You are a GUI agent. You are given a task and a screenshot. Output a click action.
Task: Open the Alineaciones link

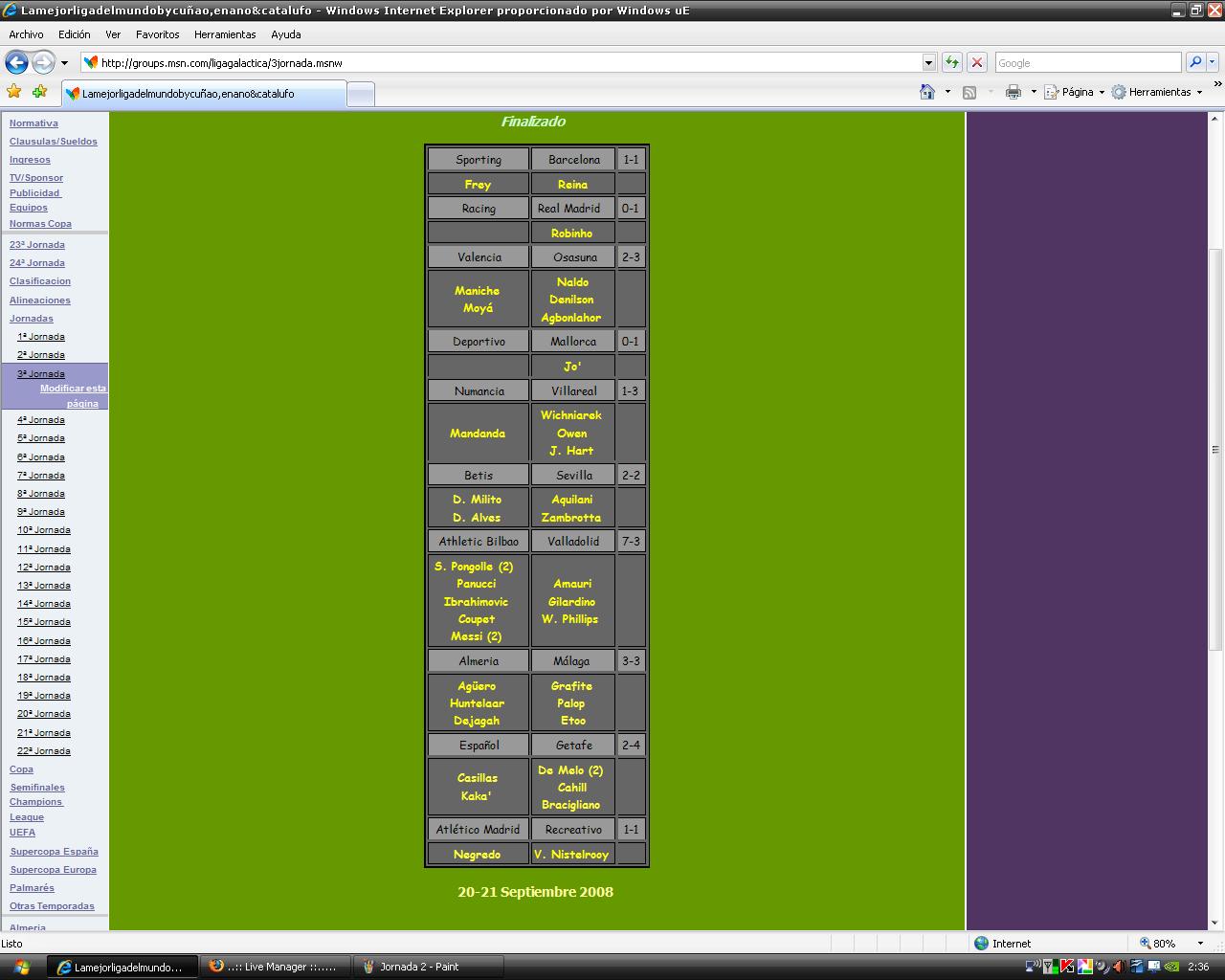pyautogui.click(x=40, y=301)
